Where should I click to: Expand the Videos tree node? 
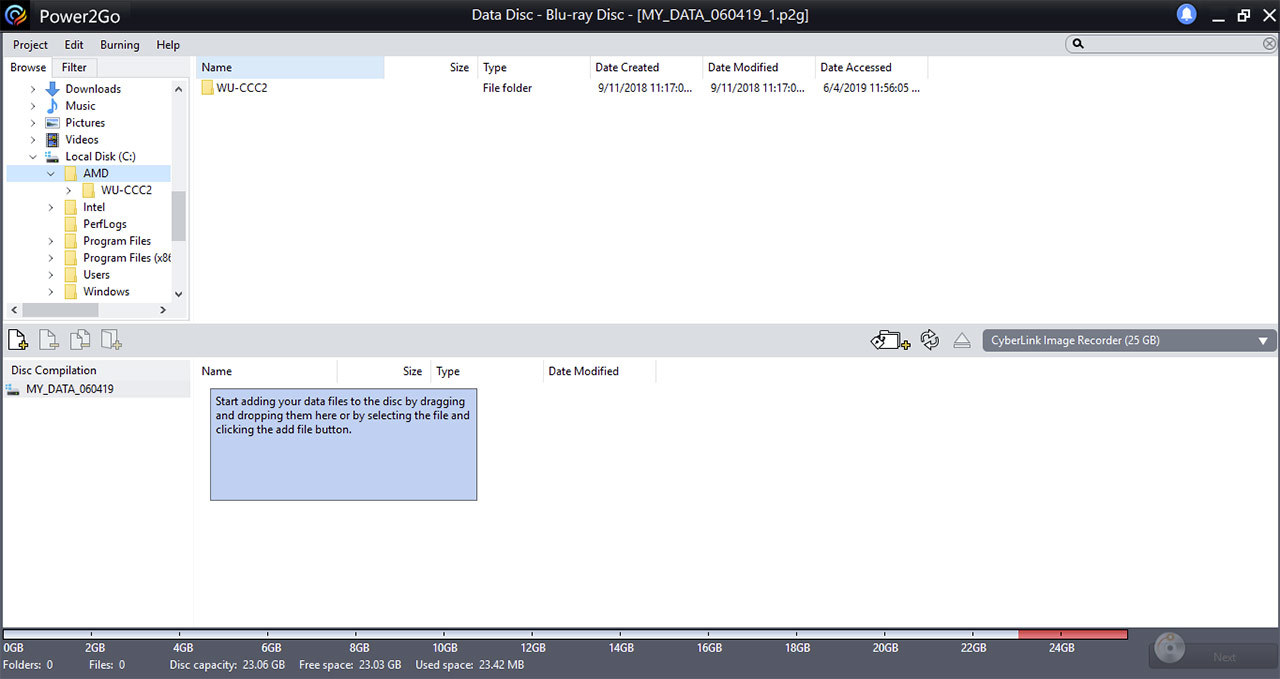[33, 140]
